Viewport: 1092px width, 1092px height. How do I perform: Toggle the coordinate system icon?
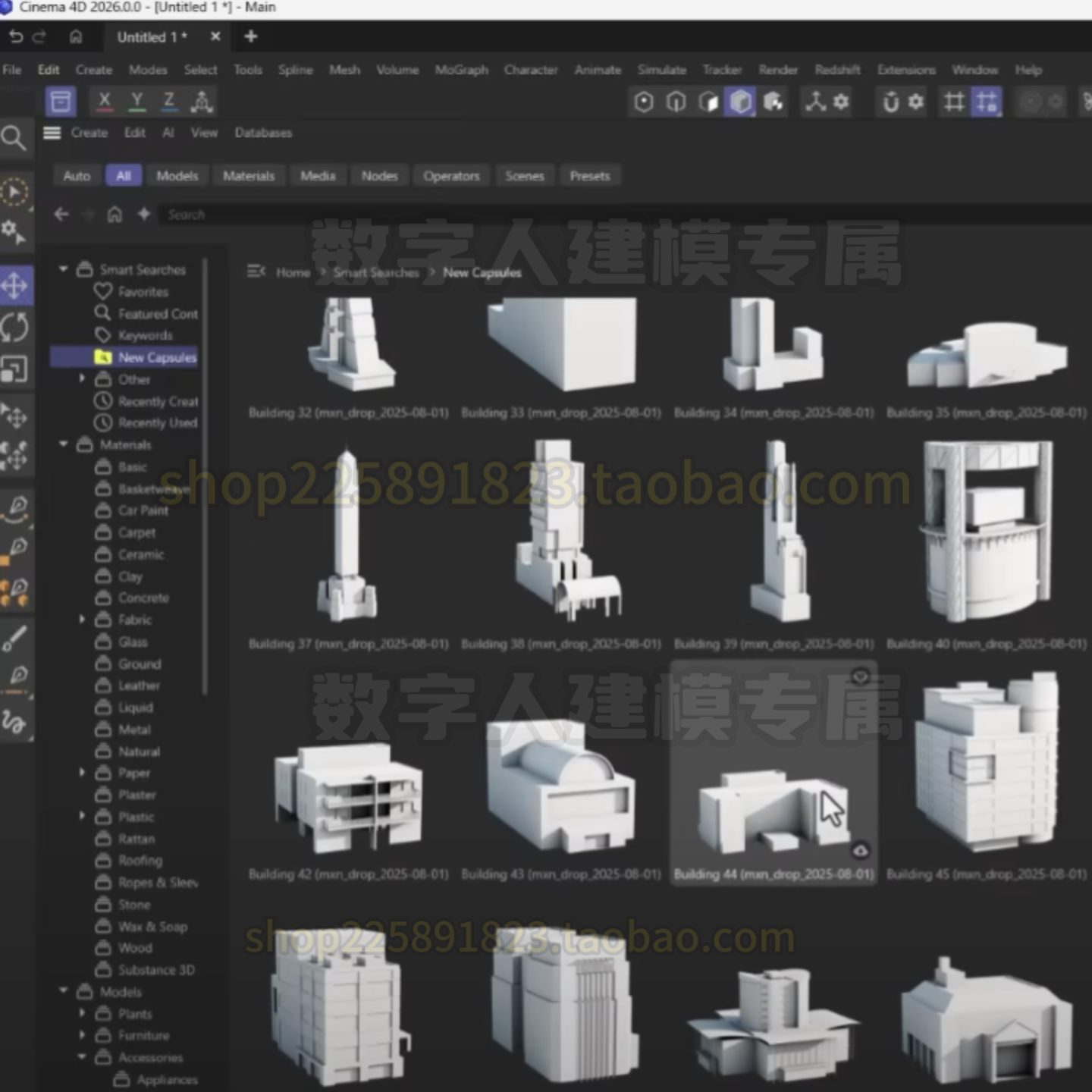[x=202, y=102]
